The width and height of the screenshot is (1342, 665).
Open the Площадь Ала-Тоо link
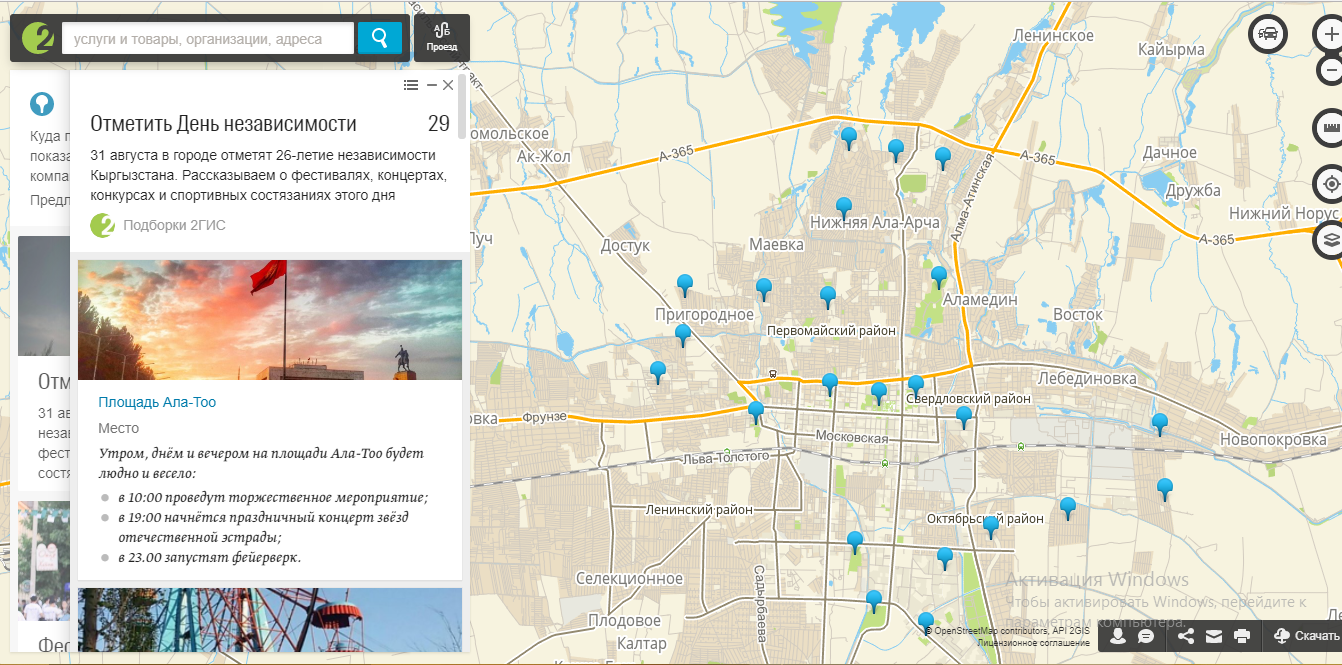[157, 402]
